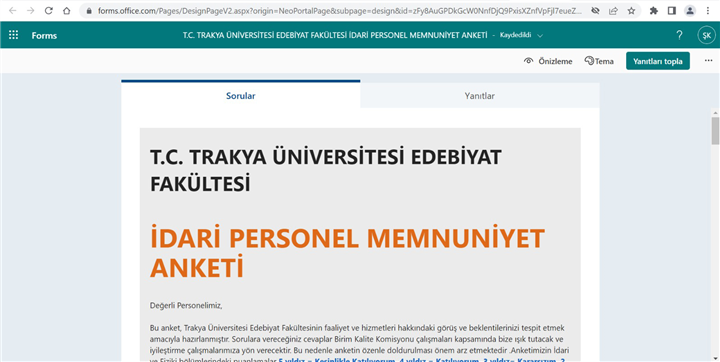The height and width of the screenshot is (362, 720).
Task: Open more form settings ellipsis
Action: click(709, 61)
